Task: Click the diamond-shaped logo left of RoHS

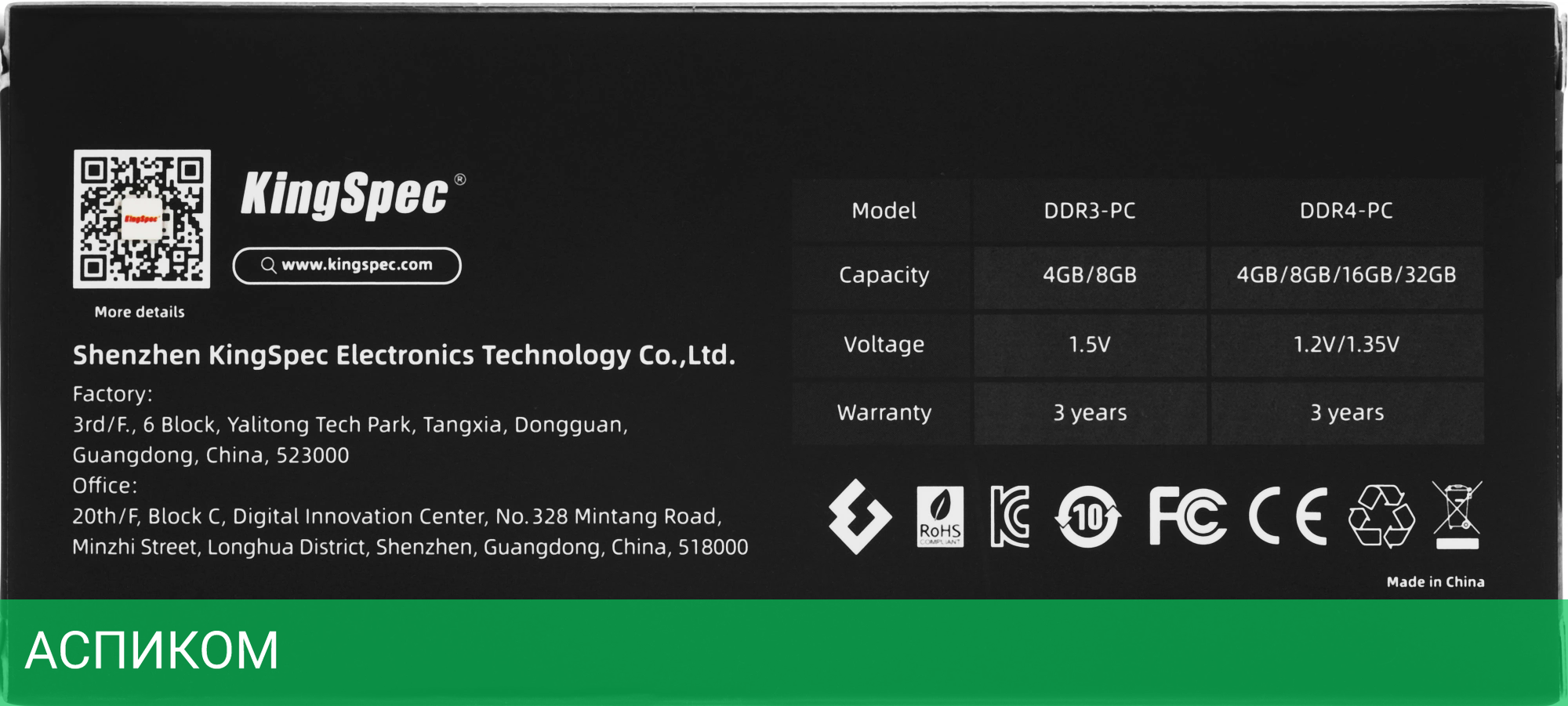Action: [x=860, y=516]
